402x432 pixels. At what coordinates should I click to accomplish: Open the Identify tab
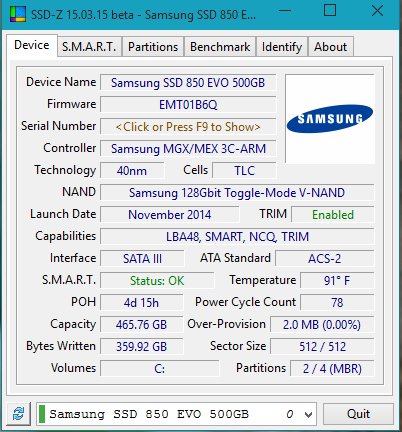[282, 47]
